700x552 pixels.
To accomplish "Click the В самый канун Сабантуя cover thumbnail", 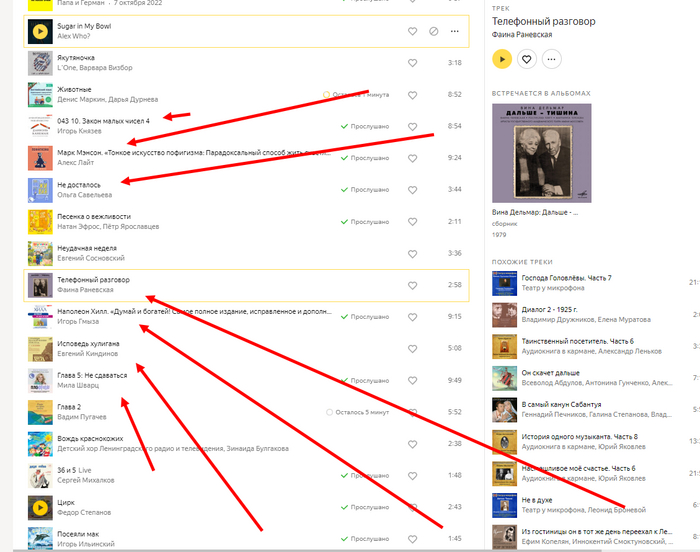I will click(x=504, y=410).
